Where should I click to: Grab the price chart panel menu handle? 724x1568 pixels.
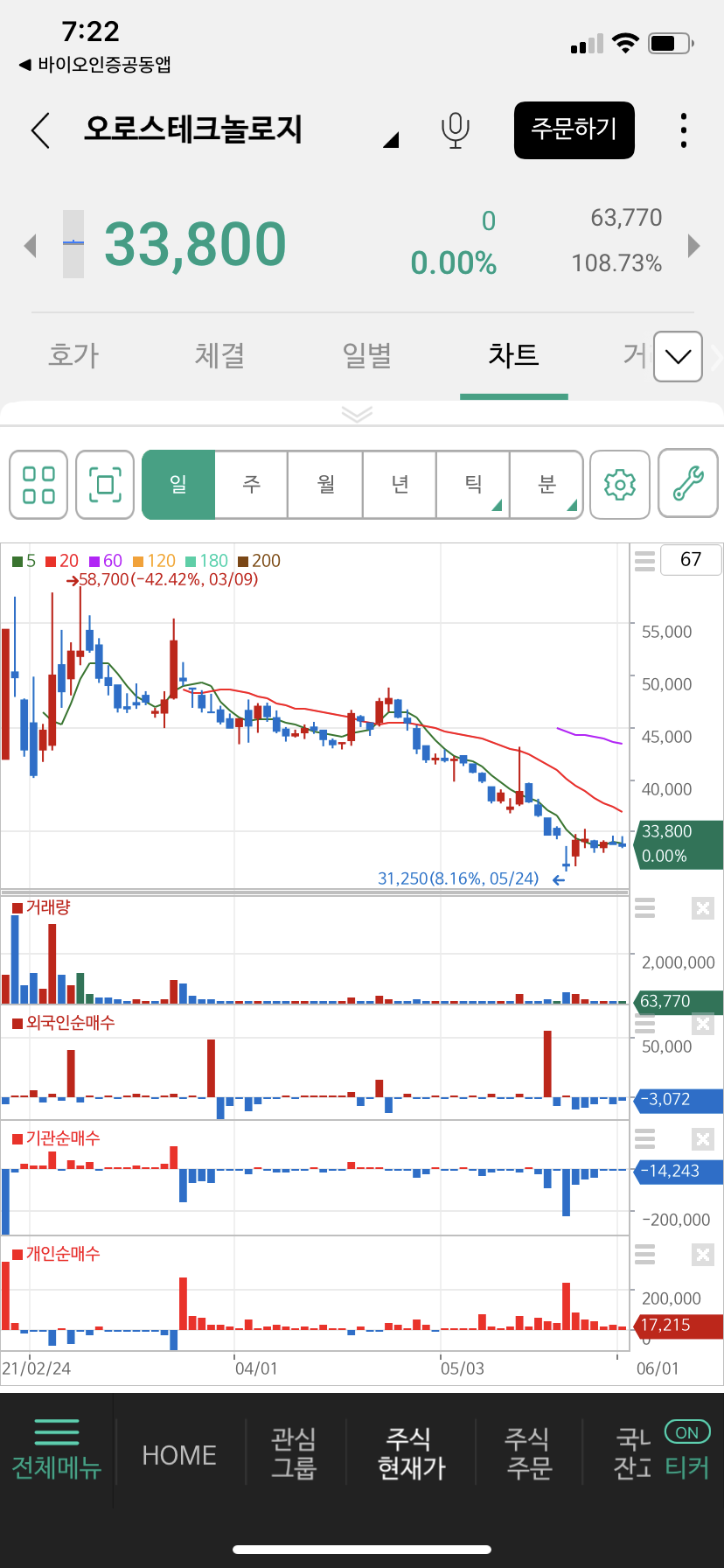[644, 561]
